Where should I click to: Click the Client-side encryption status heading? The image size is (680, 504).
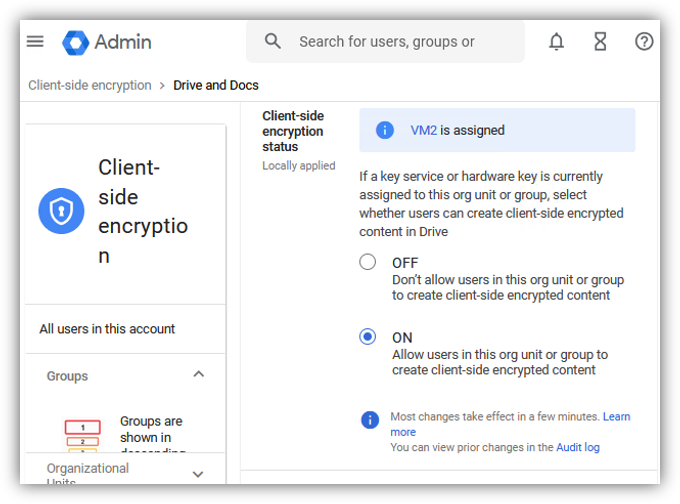pyautogui.click(x=293, y=131)
